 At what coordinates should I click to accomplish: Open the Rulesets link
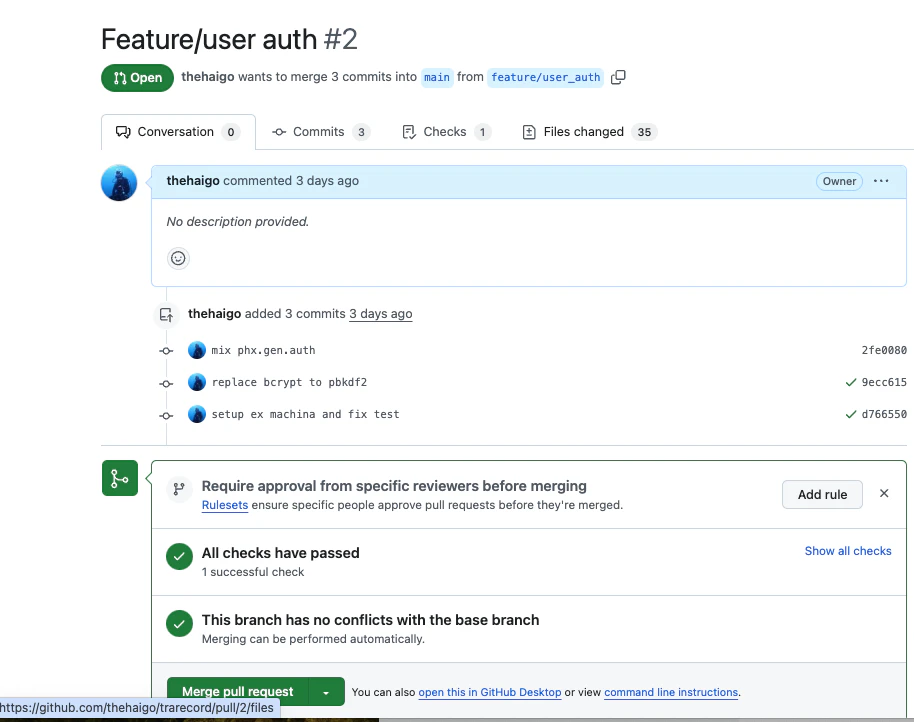coord(225,505)
